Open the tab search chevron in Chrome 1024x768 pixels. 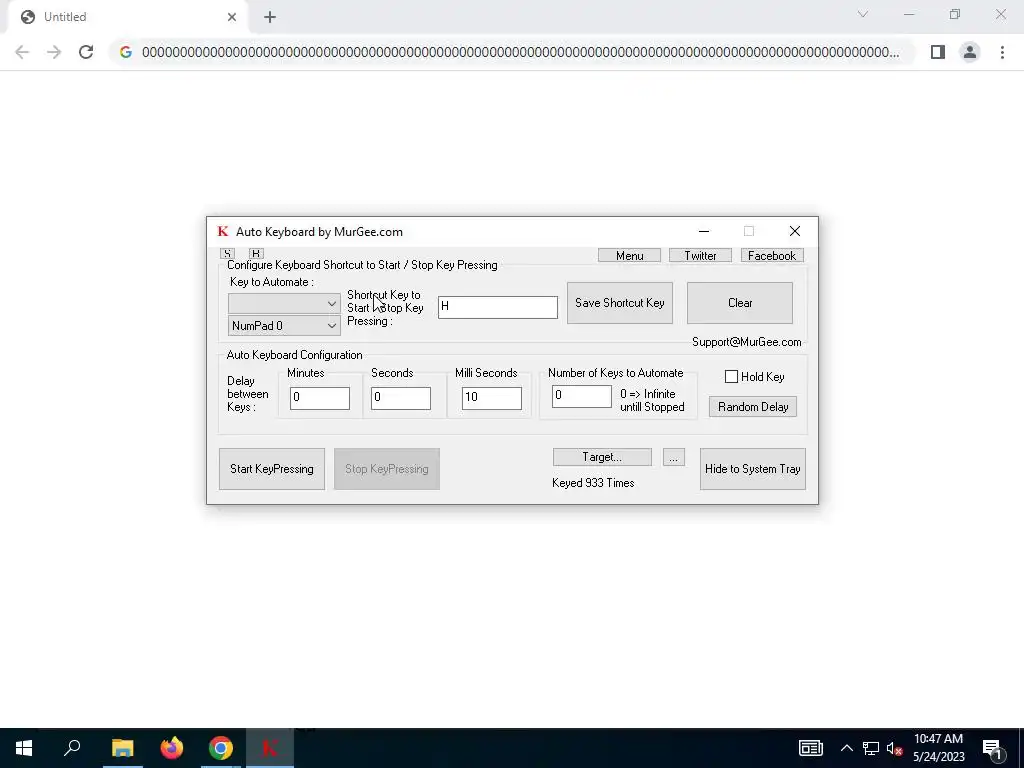(863, 14)
